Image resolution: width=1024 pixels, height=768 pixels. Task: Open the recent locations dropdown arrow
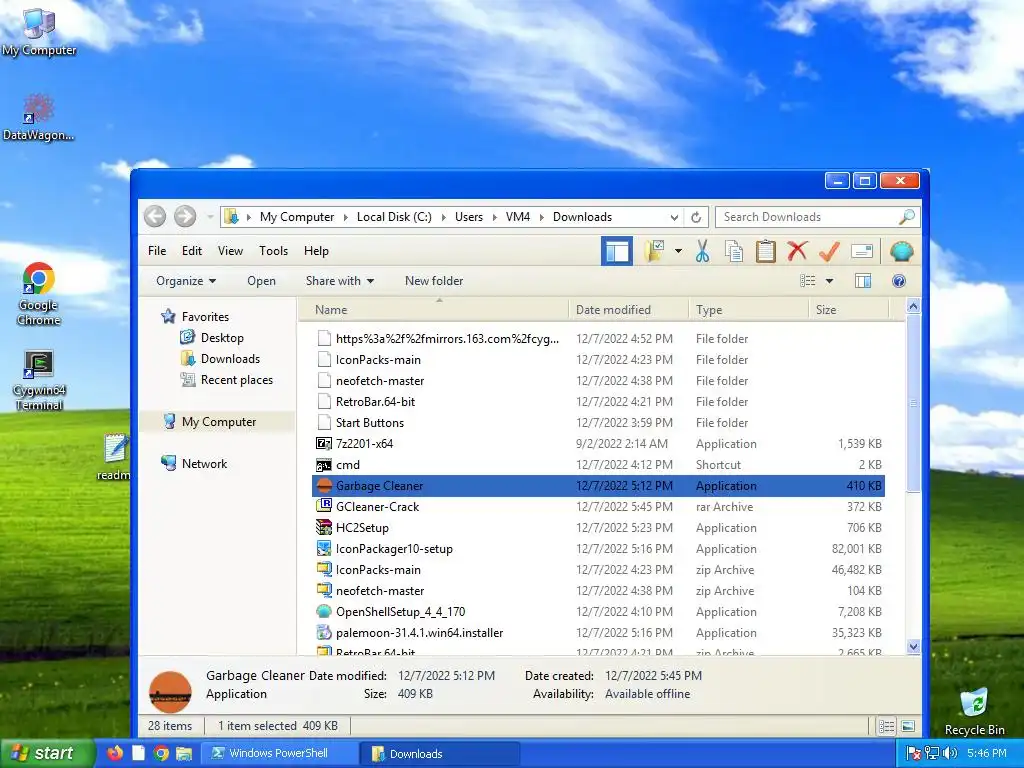point(210,217)
